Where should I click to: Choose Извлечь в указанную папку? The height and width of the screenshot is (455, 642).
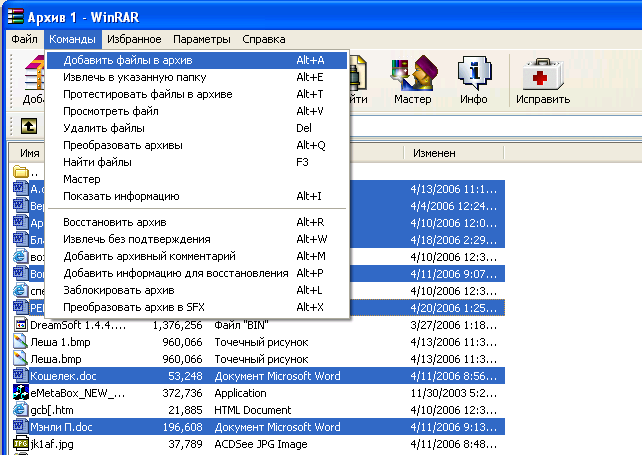(x=197, y=77)
